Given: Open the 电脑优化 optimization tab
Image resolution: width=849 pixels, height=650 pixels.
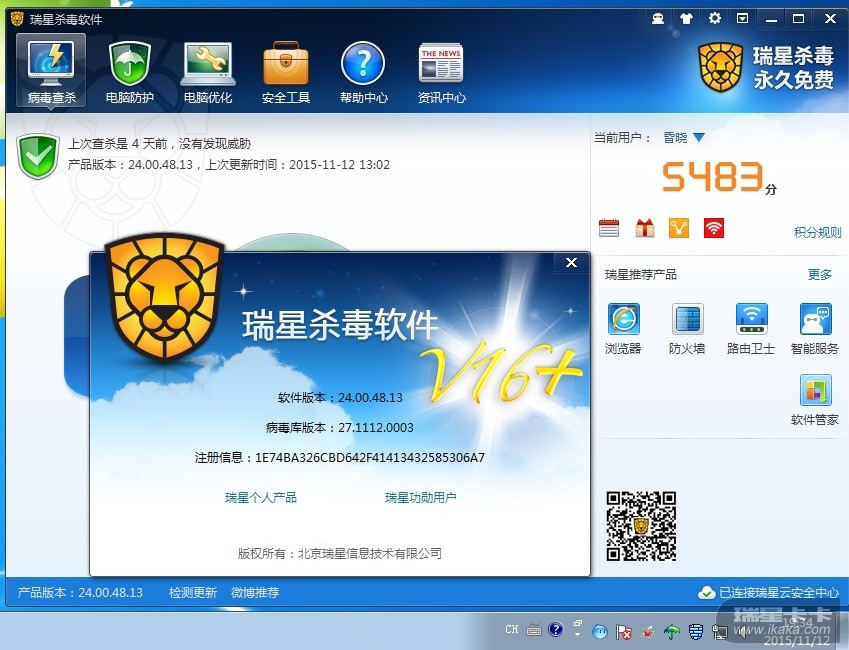Looking at the screenshot, I should click(x=207, y=73).
